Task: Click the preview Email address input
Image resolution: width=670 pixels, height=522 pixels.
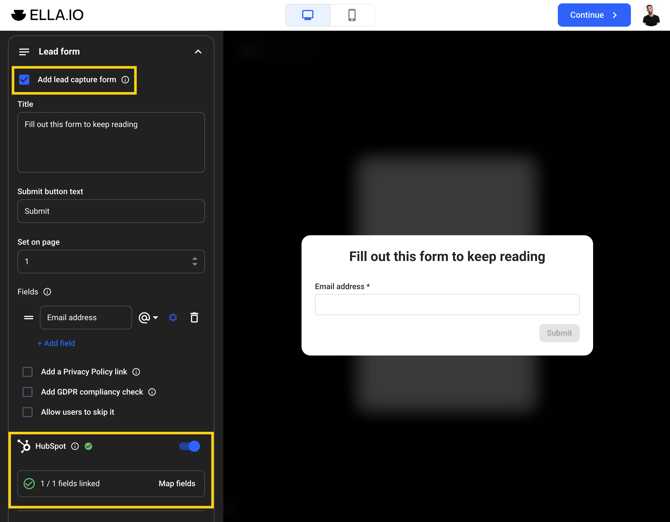Action: pos(447,305)
